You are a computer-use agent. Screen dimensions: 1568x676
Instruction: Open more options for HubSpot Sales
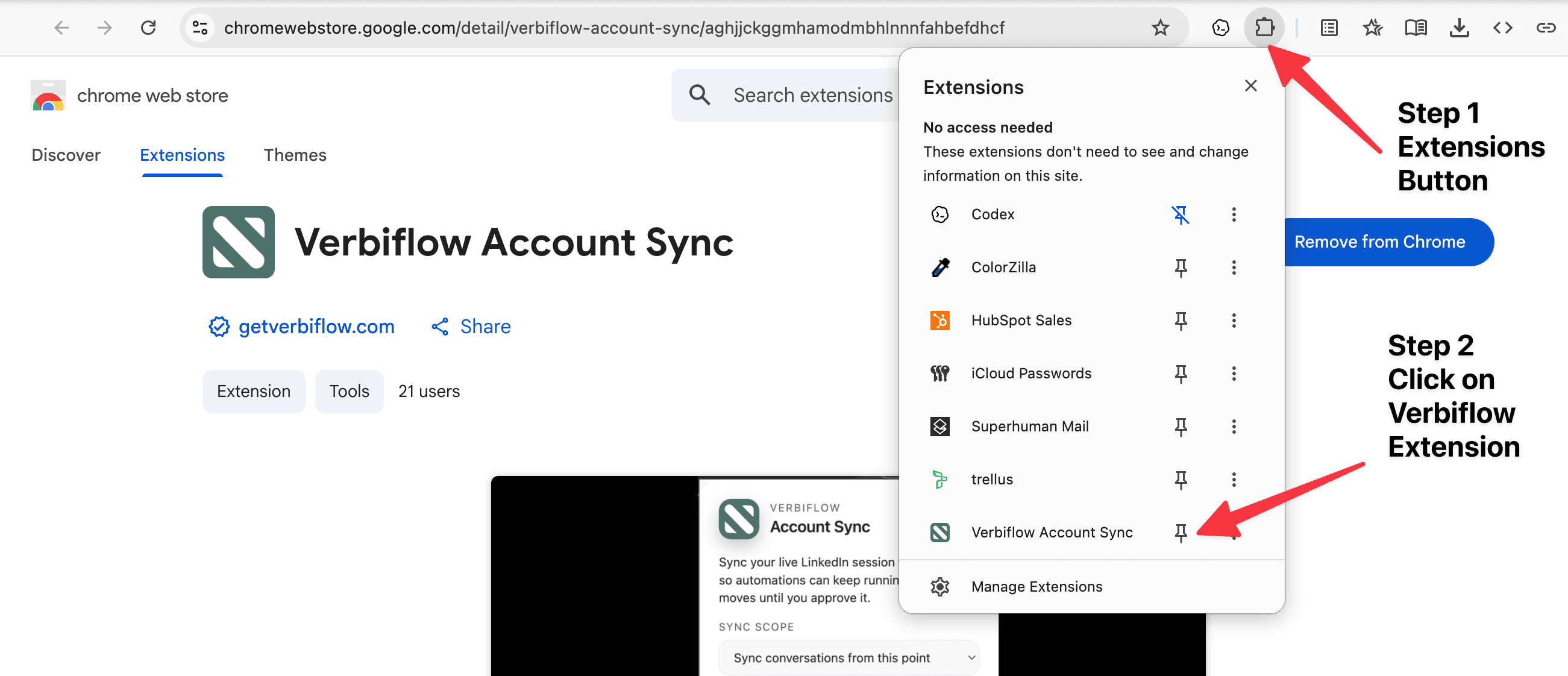point(1233,320)
